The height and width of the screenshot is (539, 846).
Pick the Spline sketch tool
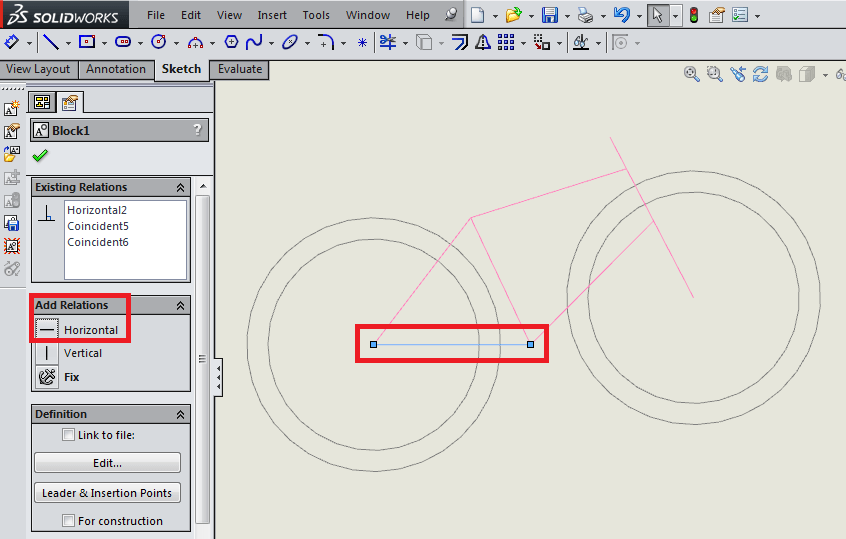[255, 42]
